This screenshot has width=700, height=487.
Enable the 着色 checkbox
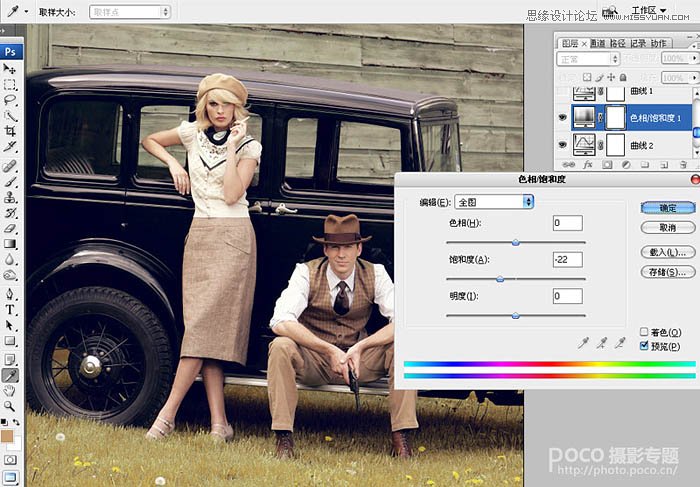click(644, 332)
